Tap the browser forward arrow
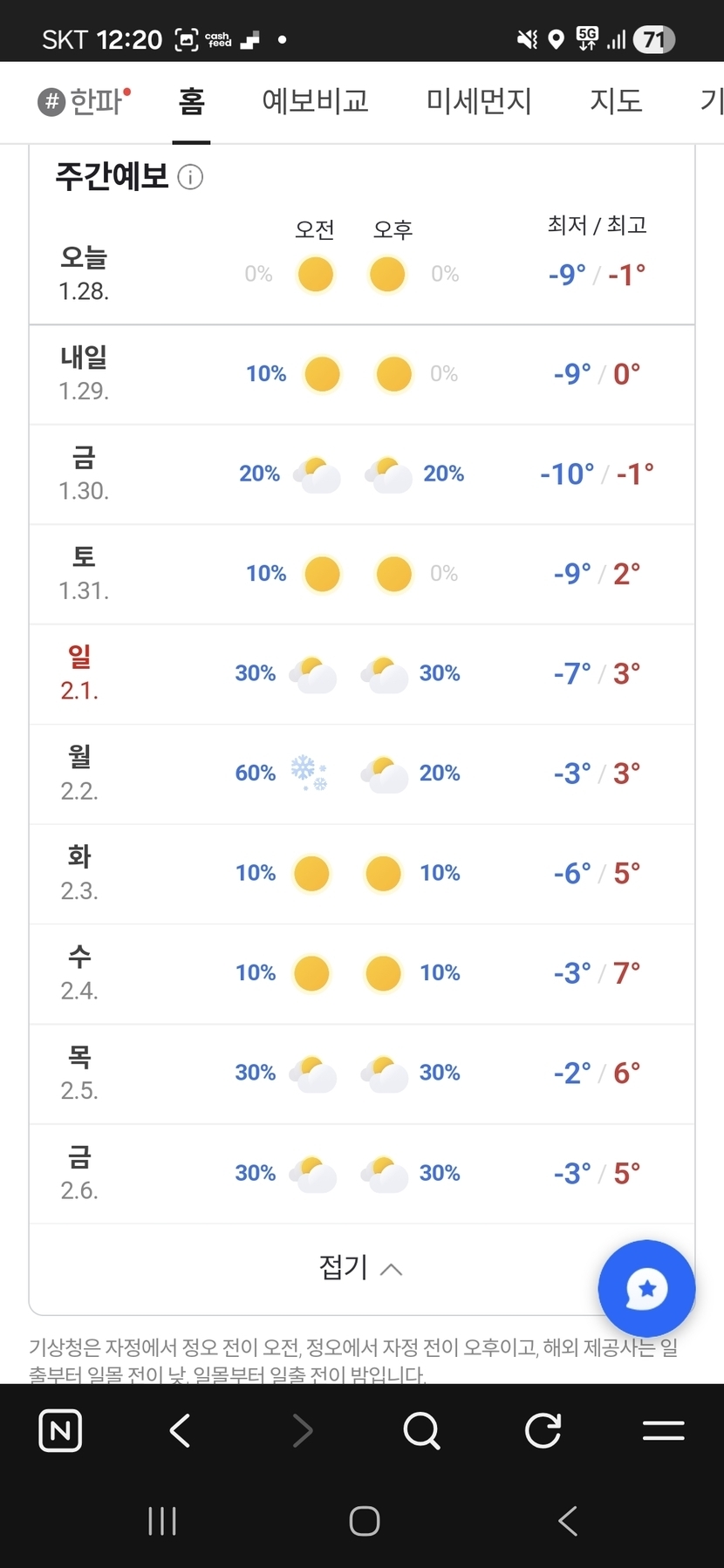The height and width of the screenshot is (1568, 724). pos(302,1430)
